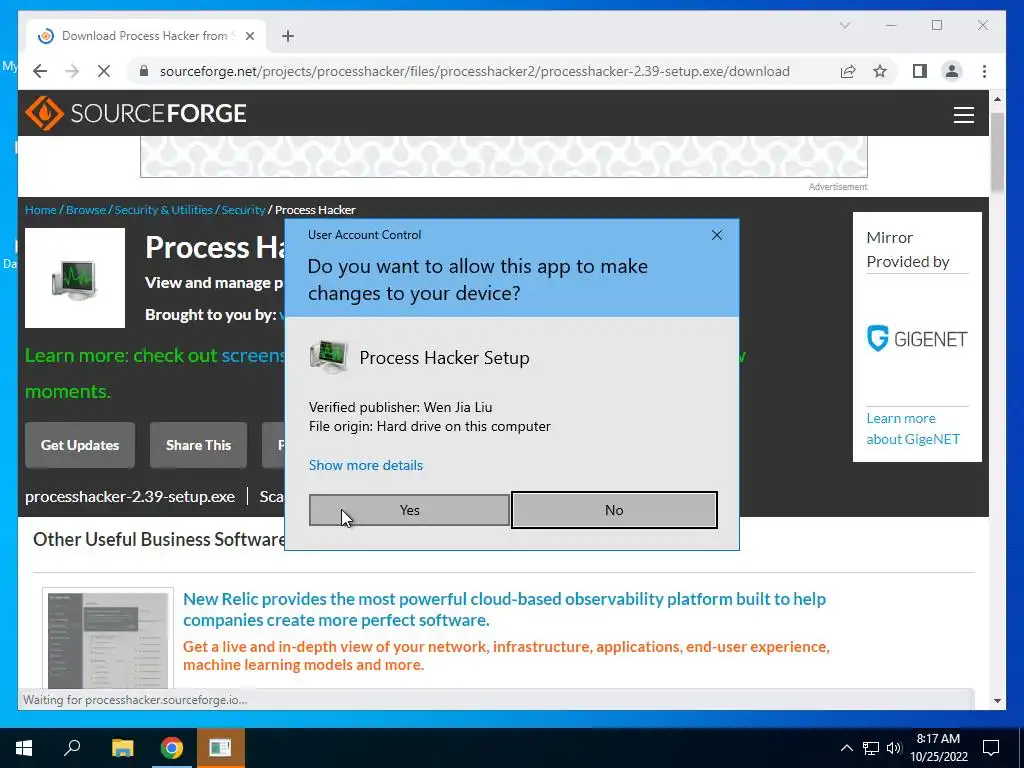Click the network tray icon
This screenshot has width=1024, height=768.
click(x=871, y=748)
